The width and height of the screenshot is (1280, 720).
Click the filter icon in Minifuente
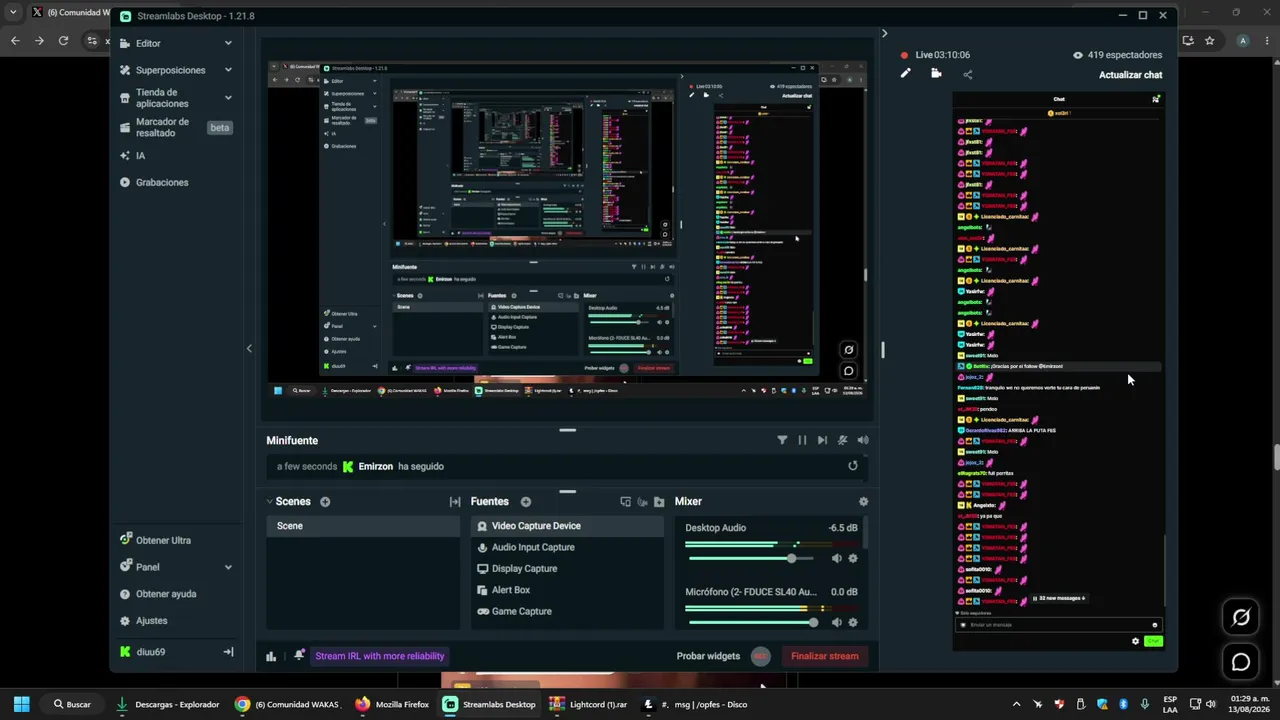pos(782,440)
